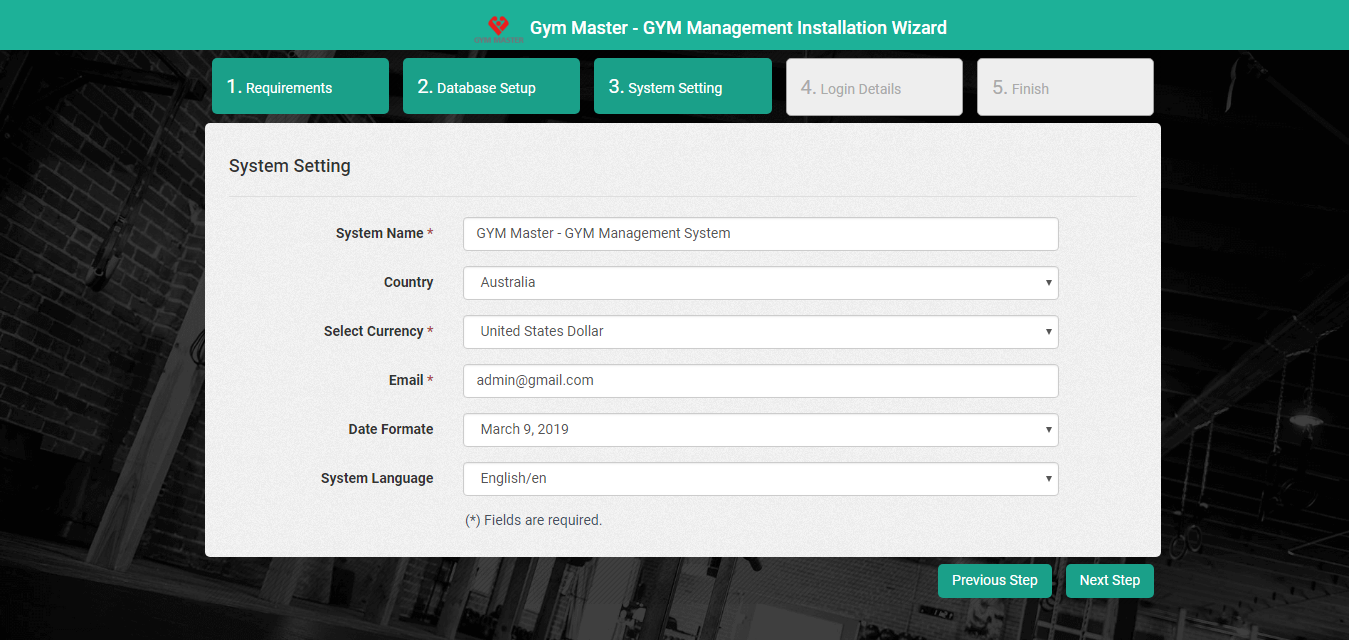
Task: Click the language dropdown arrow
Action: point(1048,479)
